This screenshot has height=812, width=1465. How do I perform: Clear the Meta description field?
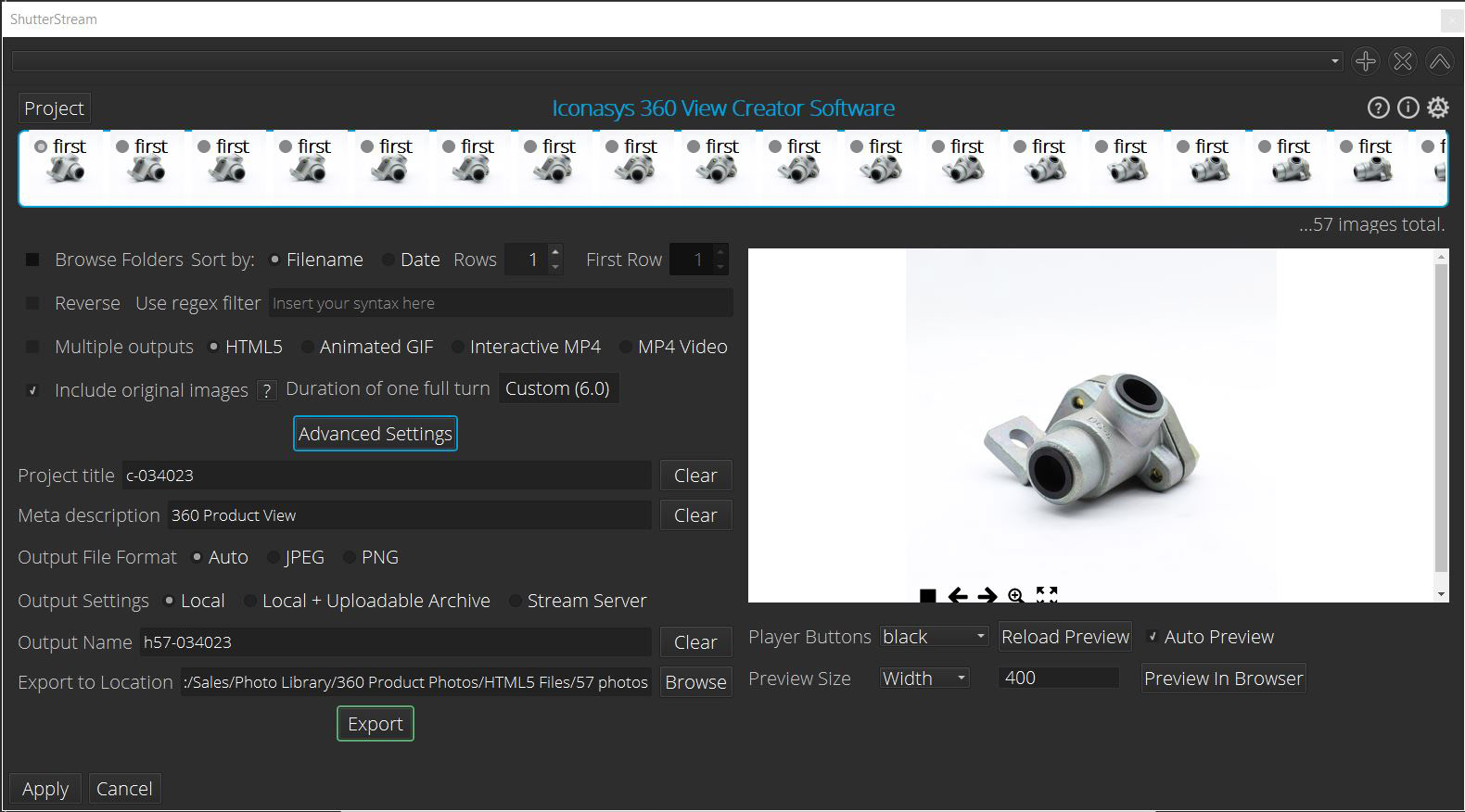[695, 515]
